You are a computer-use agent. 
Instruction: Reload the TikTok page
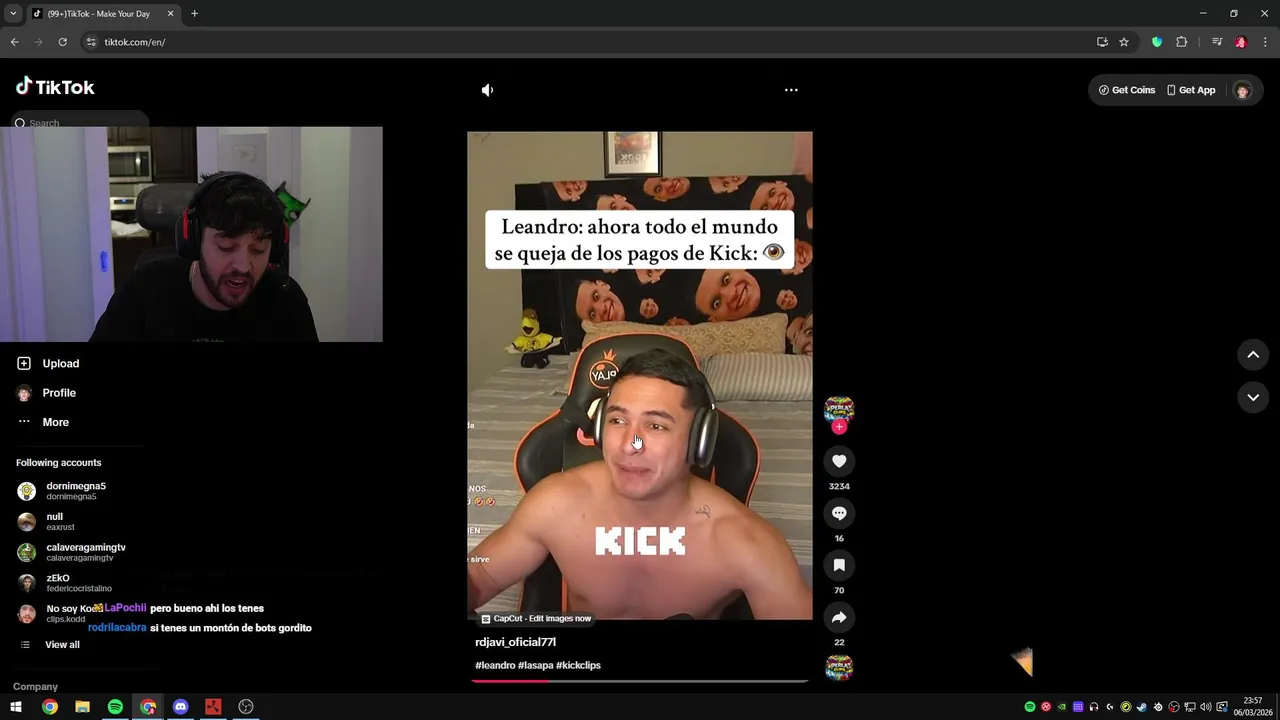62,42
